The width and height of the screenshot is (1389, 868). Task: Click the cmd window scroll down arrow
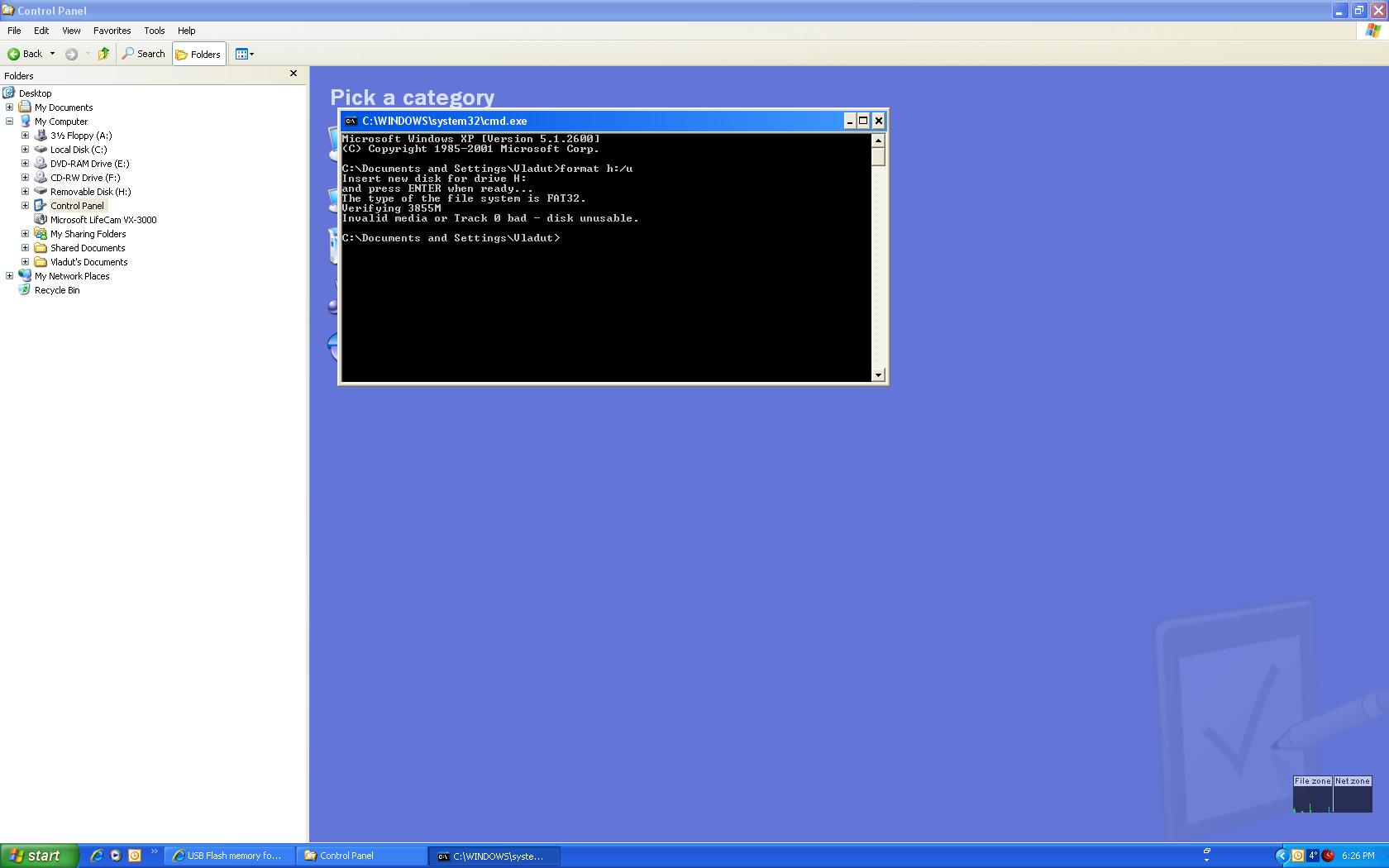[878, 375]
